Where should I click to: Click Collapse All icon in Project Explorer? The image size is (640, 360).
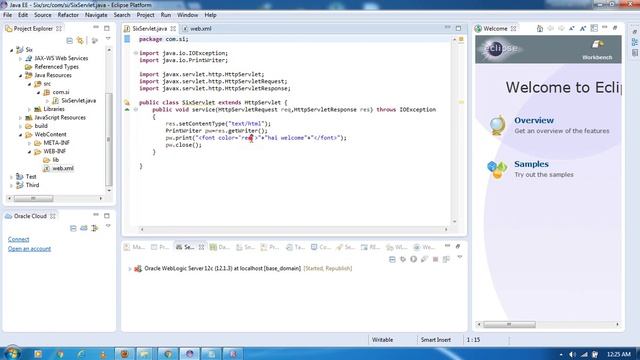coord(69,40)
